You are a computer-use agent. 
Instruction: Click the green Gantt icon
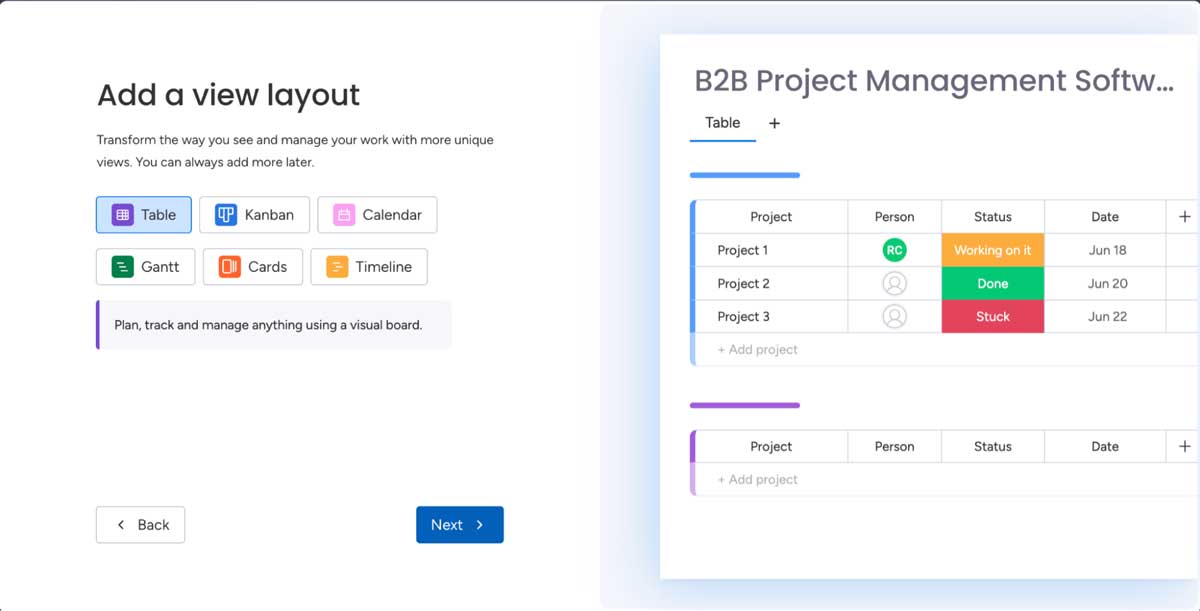coord(122,267)
